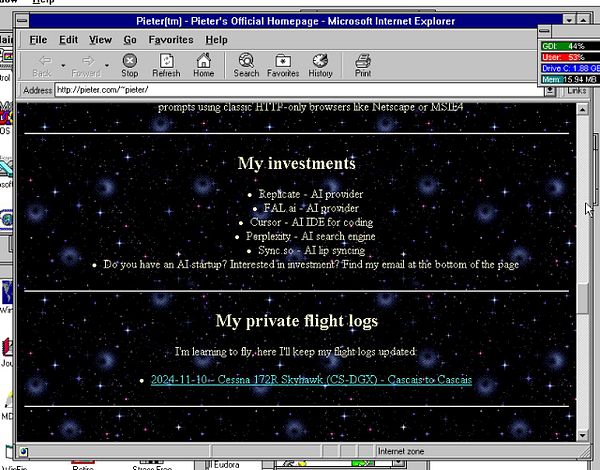Click the Mem usage indicator
This screenshot has width=600, height=470.
pyautogui.click(x=570, y=80)
